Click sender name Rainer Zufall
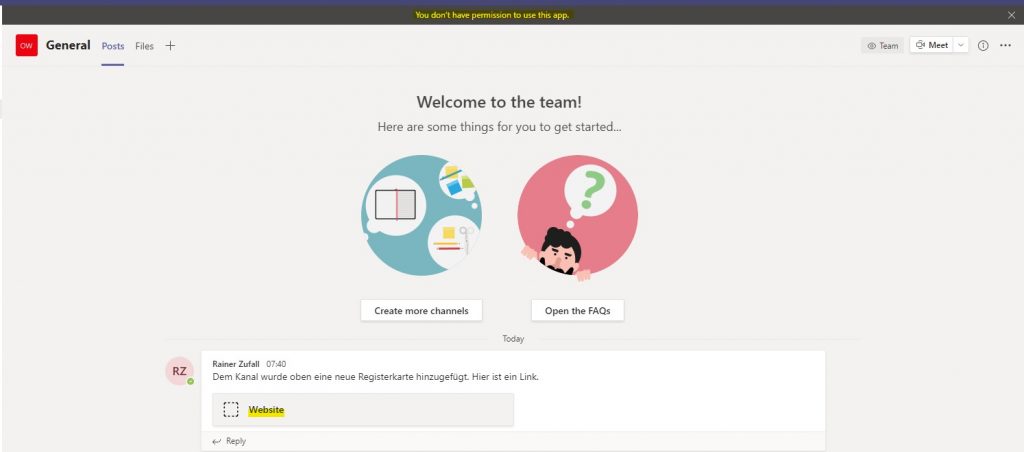This screenshot has height=452, width=1024. click(237, 363)
